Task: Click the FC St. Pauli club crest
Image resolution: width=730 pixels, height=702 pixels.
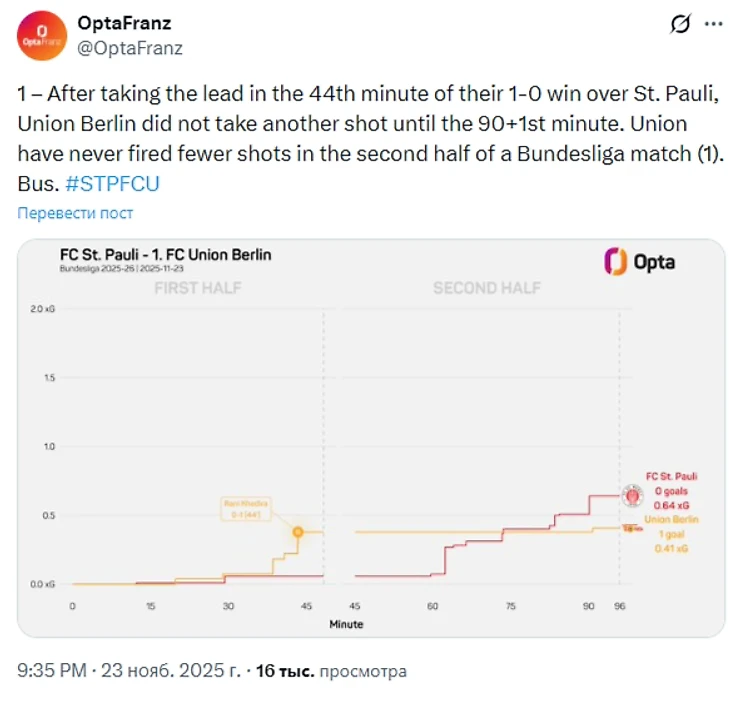Action: pos(632,495)
